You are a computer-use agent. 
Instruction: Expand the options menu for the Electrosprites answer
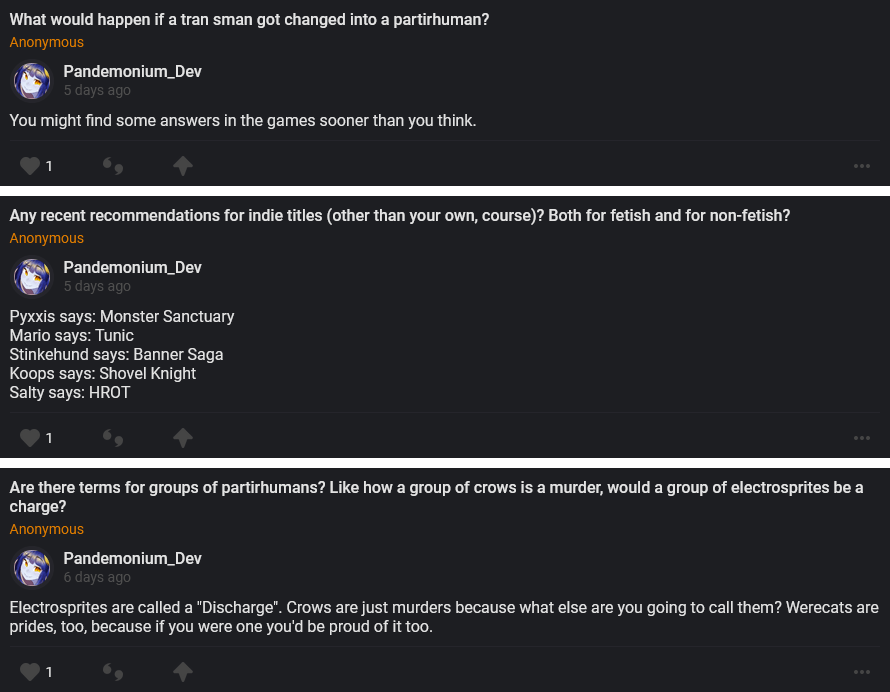tap(862, 672)
